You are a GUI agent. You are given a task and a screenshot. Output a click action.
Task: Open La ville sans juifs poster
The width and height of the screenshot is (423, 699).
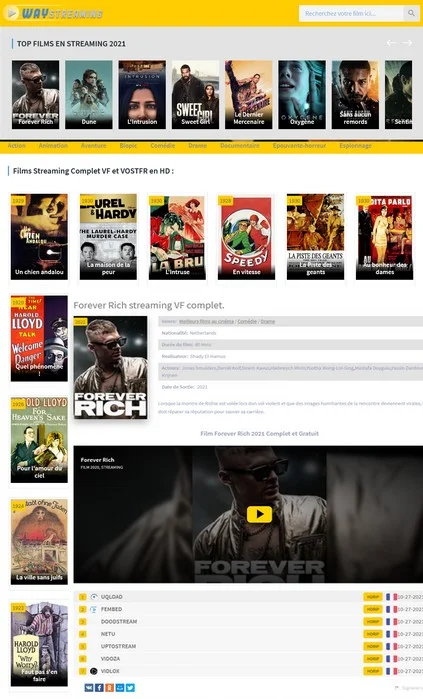[x=39, y=542]
